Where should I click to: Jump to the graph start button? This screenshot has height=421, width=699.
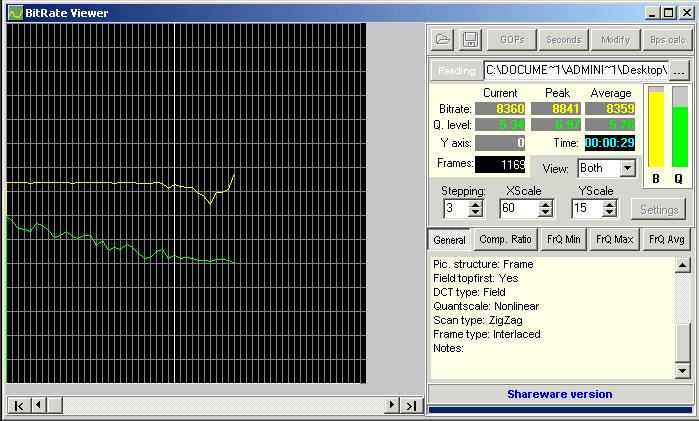(x=19, y=405)
